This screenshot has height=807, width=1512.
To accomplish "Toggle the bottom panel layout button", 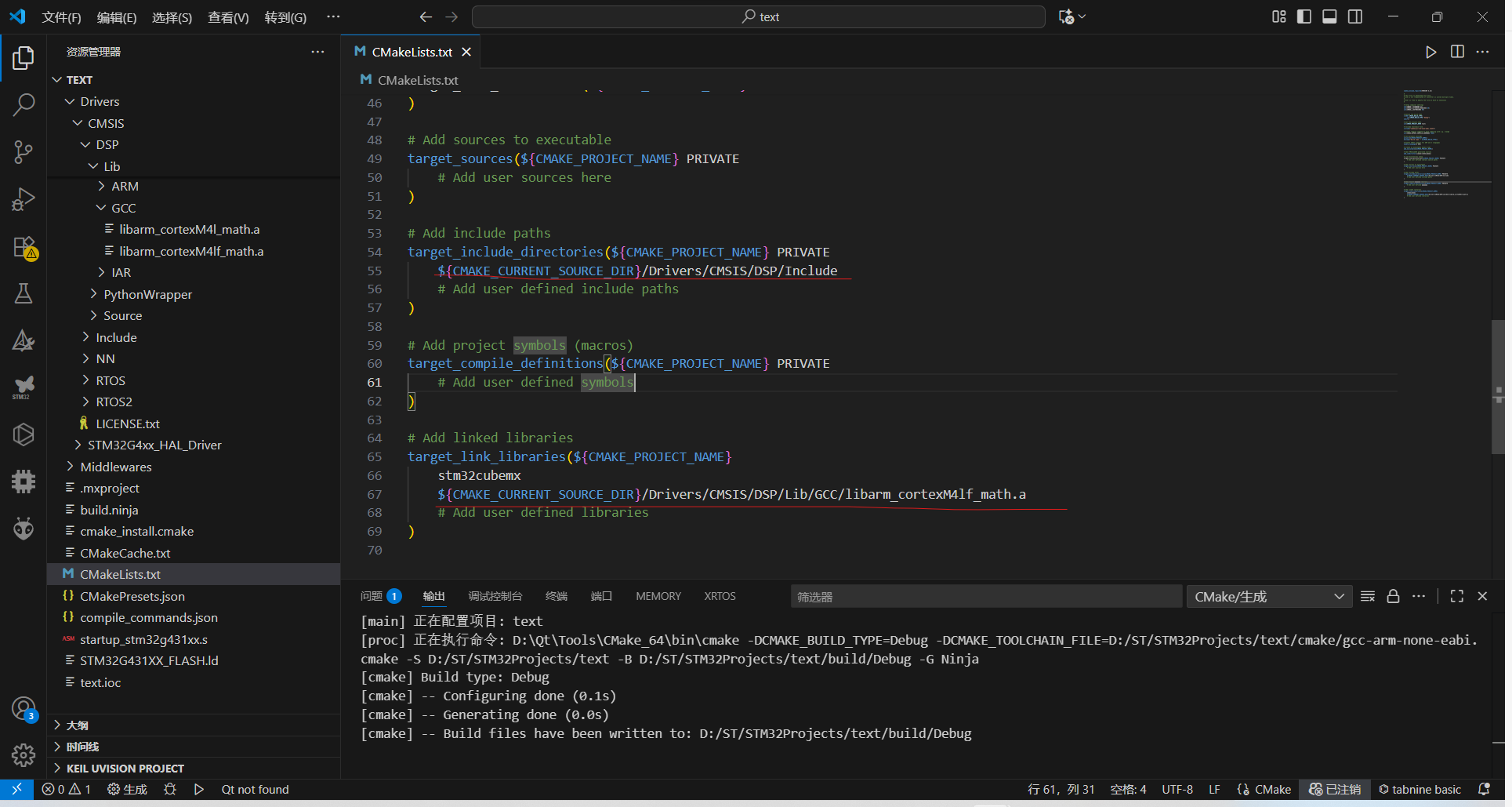I will point(1329,16).
